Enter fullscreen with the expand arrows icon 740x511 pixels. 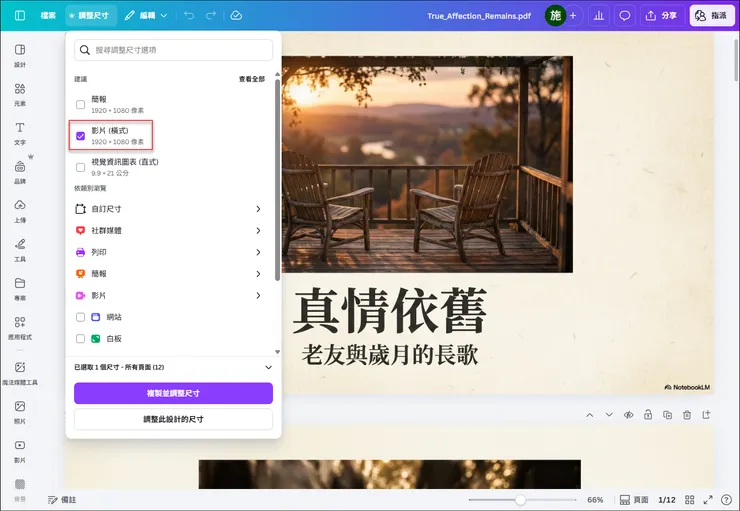[x=708, y=500]
